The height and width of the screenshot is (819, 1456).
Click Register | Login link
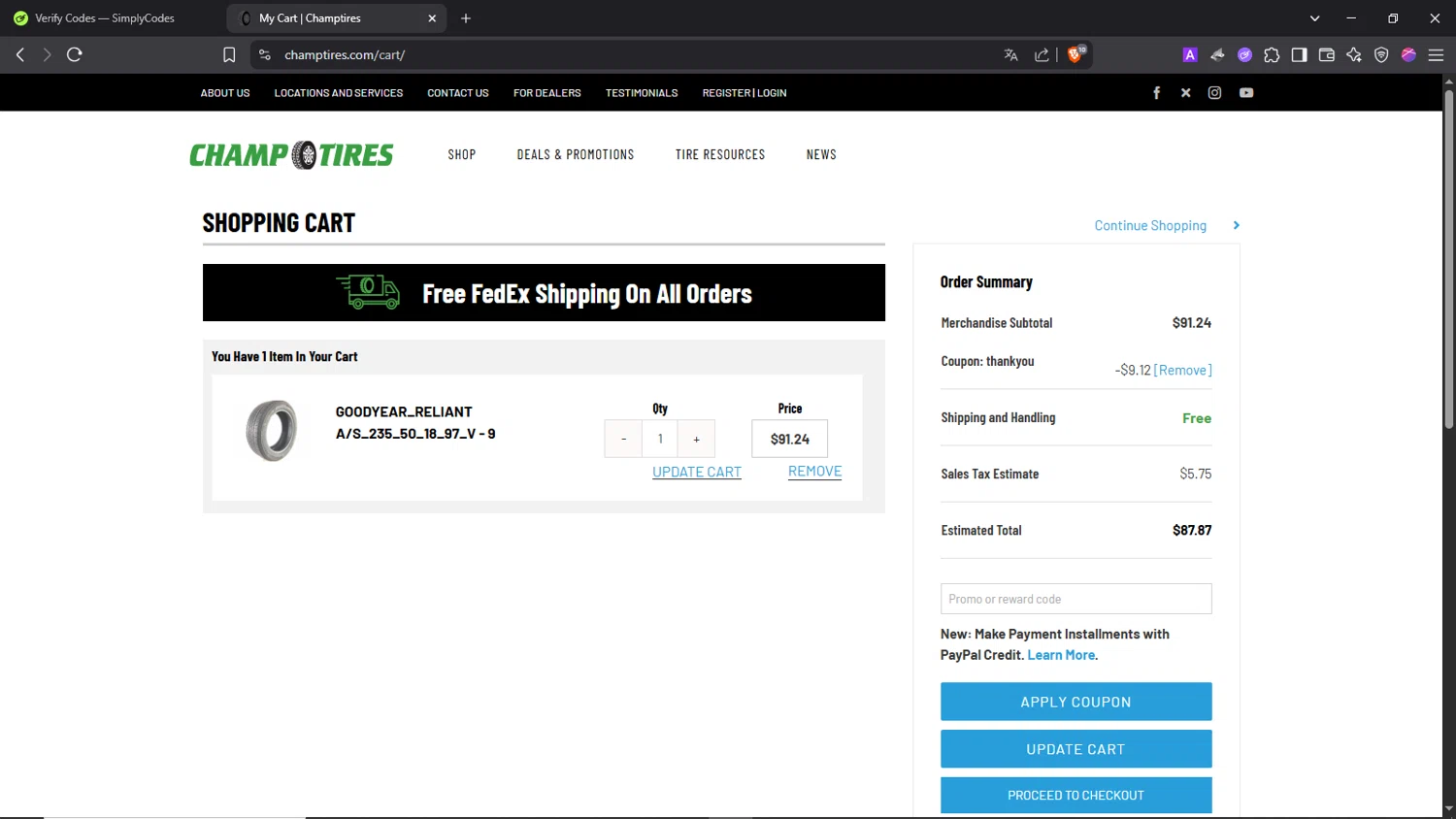coord(745,93)
